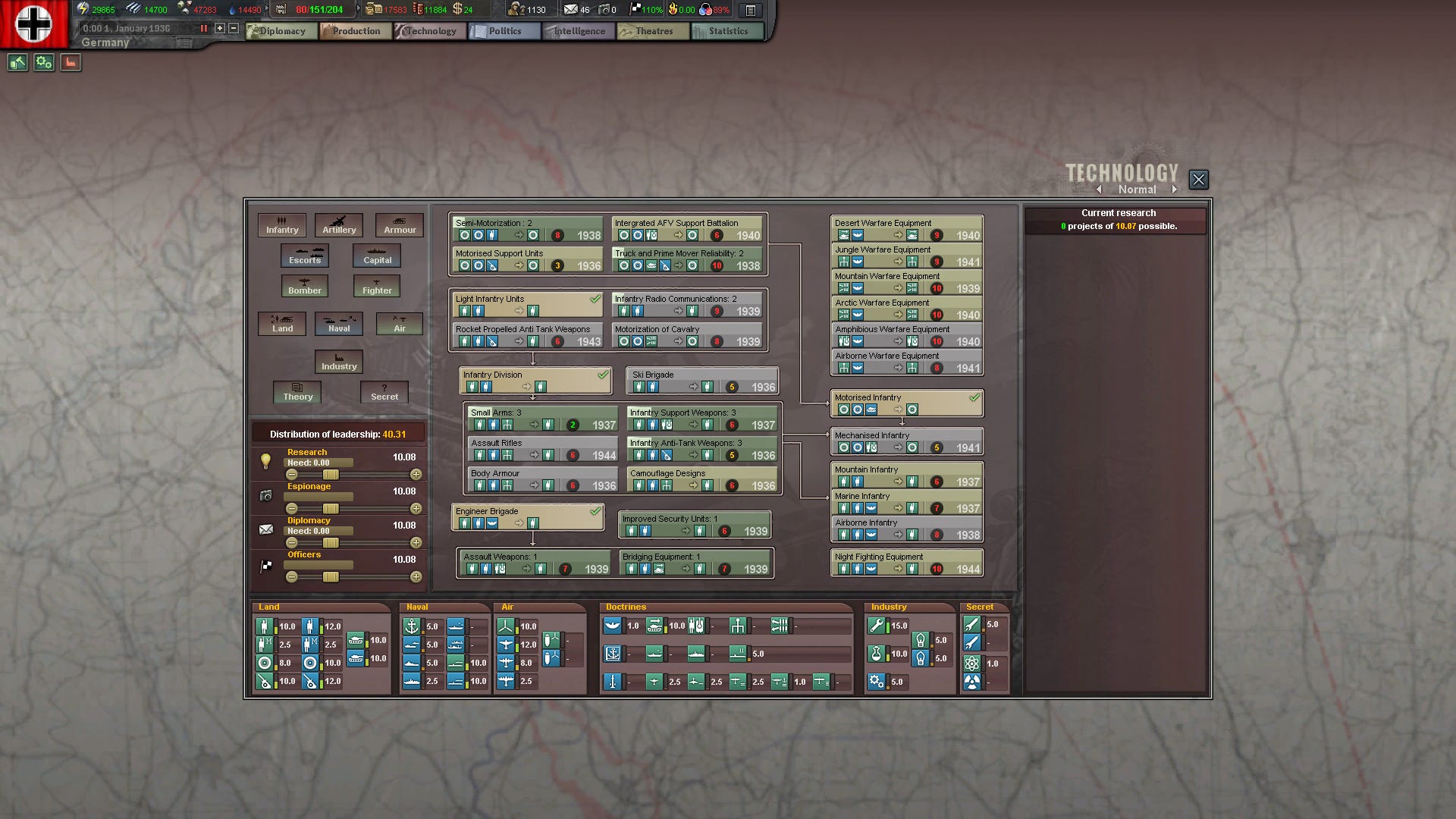The width and height of the screenshot is (1456, 819).
Task: Toggle the red pause button beside the date
Action: click(x=203, y=28)
